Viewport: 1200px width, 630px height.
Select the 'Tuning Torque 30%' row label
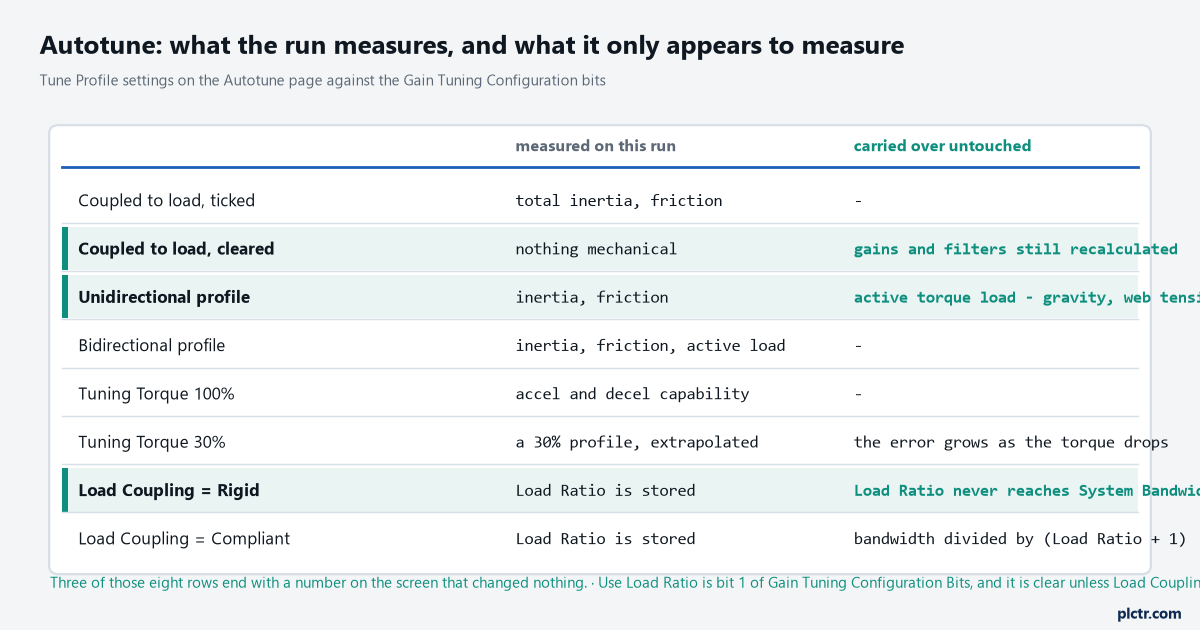click(152, 442)
